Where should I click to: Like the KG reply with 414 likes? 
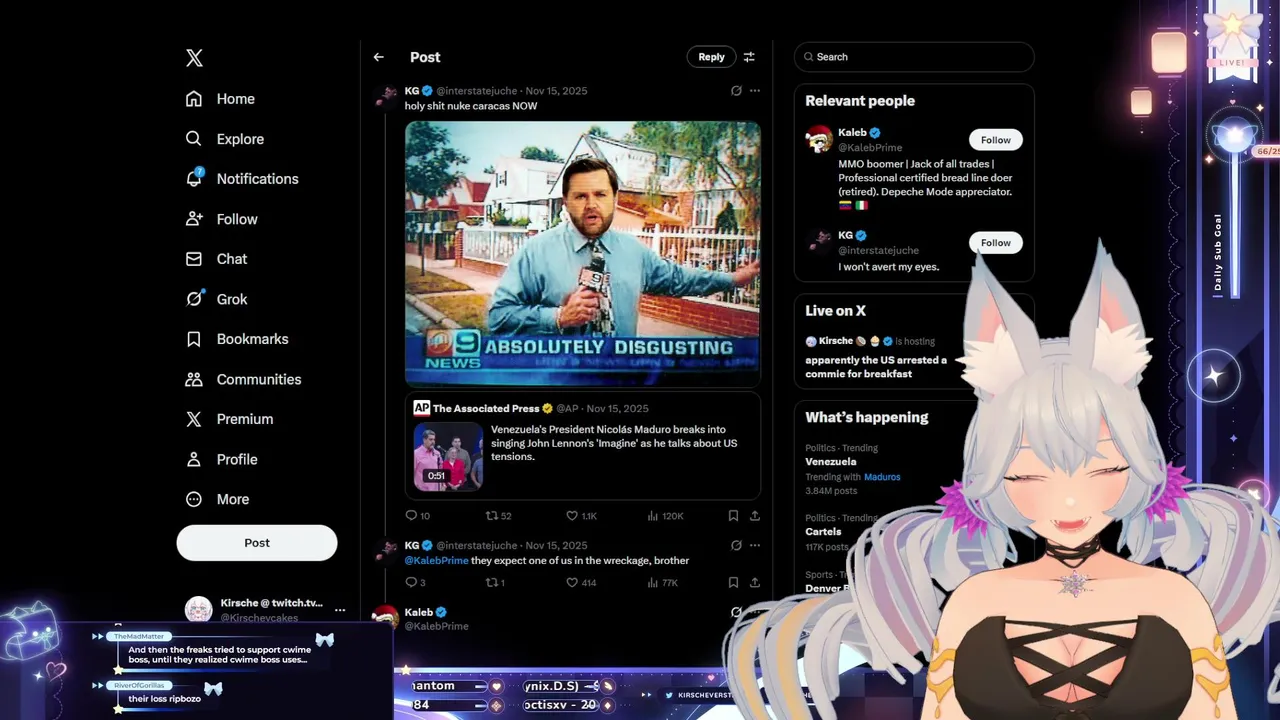click(x=581, y=583)
